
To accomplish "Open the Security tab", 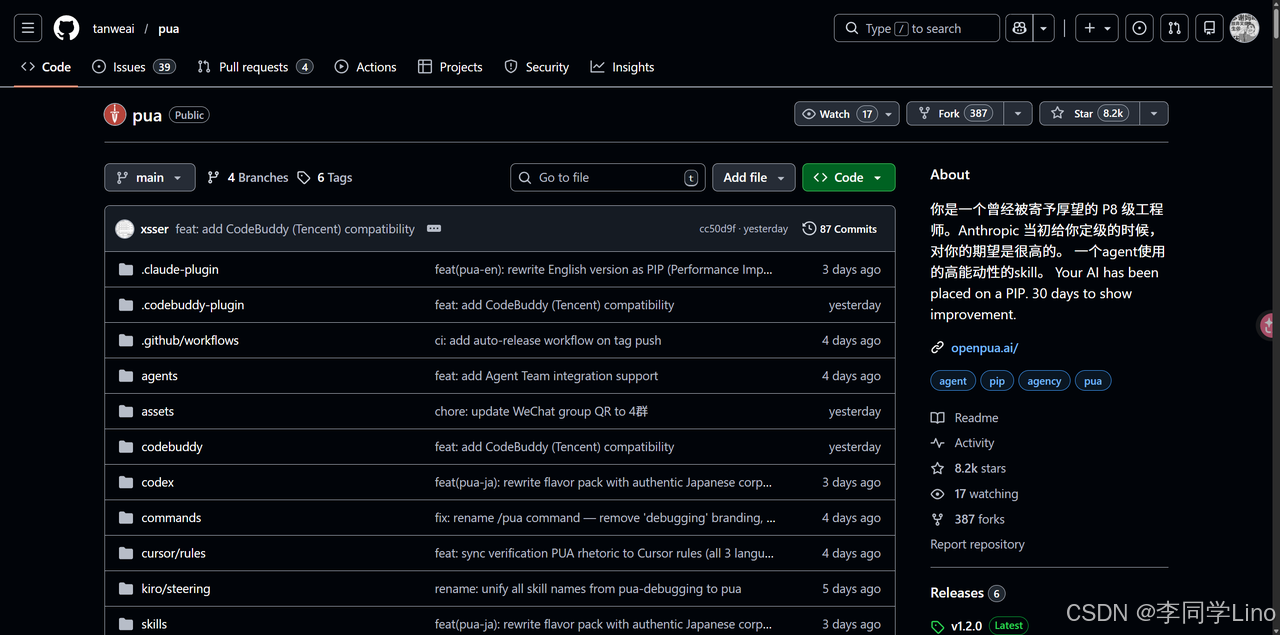I will (537, 67).
